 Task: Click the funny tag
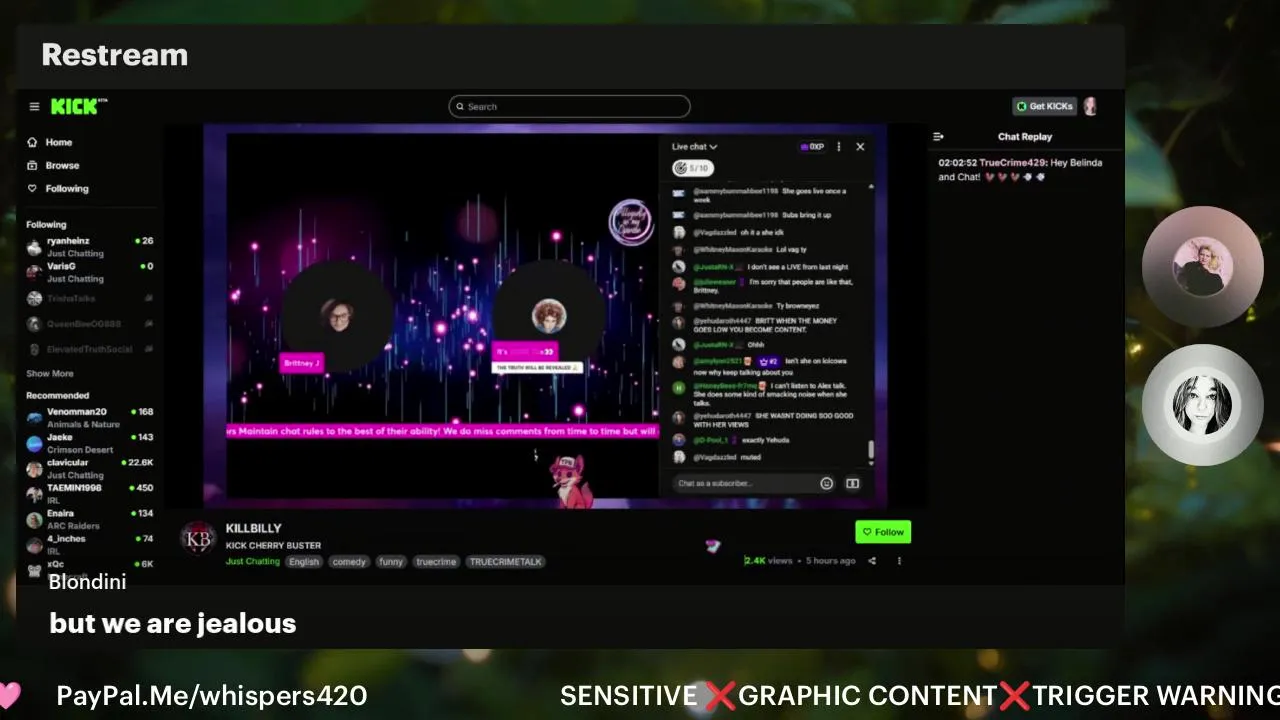coord(391,562)
